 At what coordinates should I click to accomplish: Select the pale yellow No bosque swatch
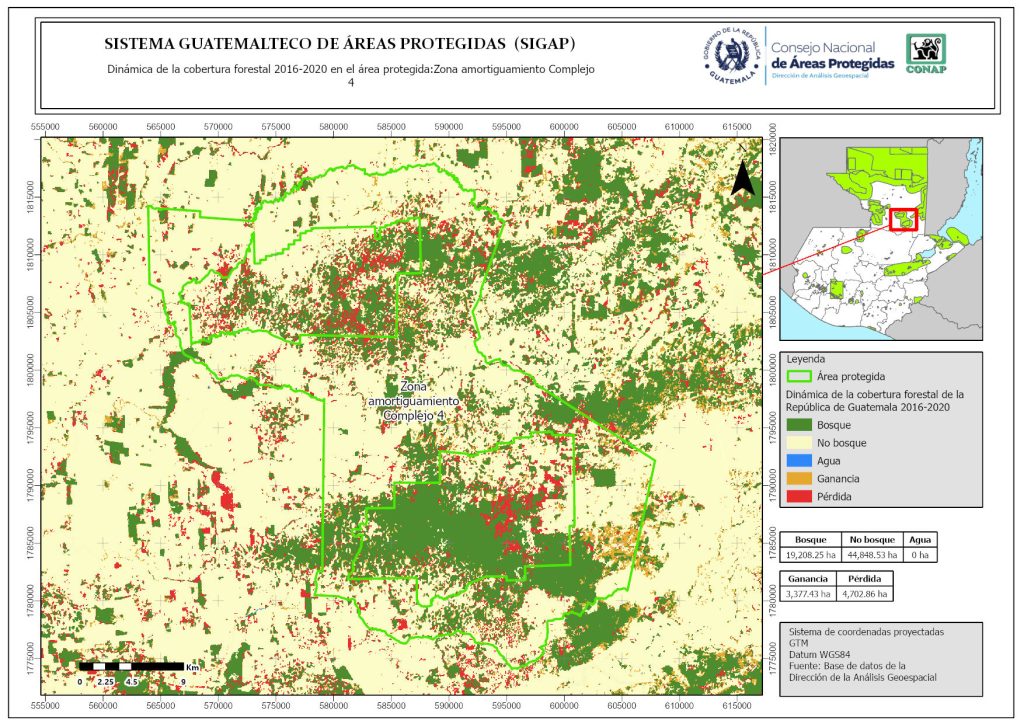pyautogui.click(x=799, y=443)
